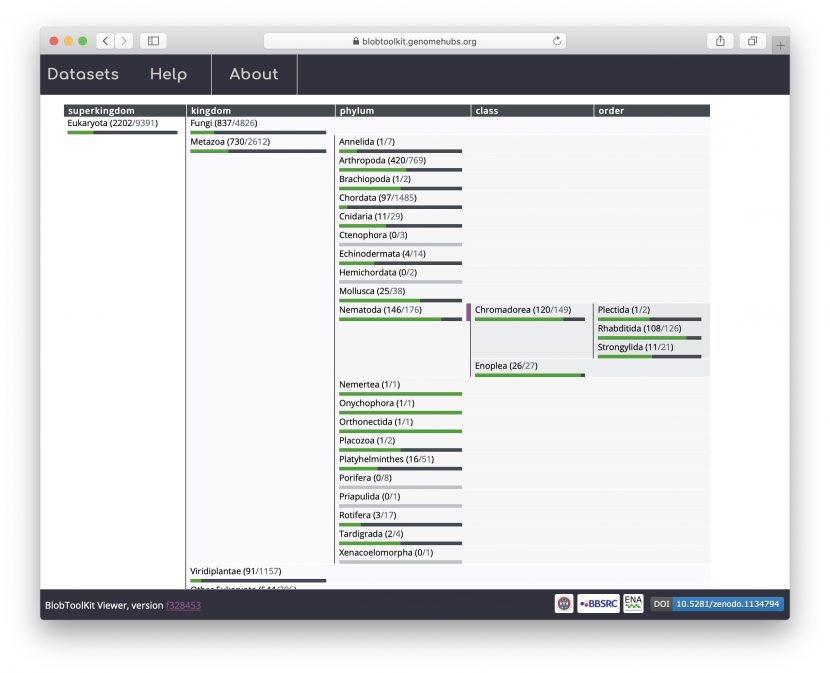
Task: Open the Help tab
Action: point(168,74)
